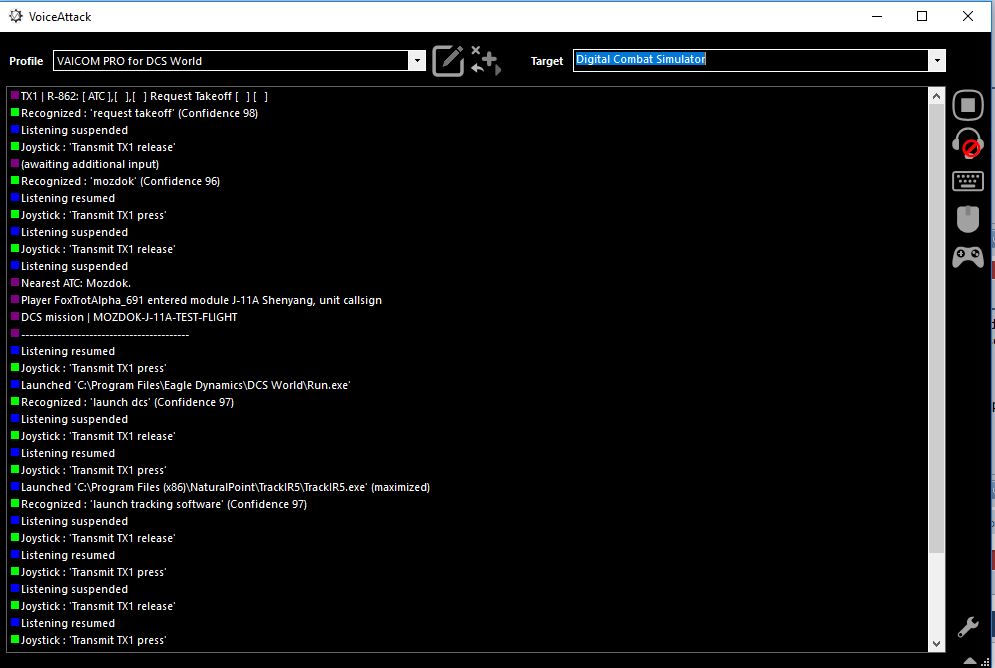Open the edit profile pencil icon
Viewport: 995px width, 668px height.
coord(448,61)
